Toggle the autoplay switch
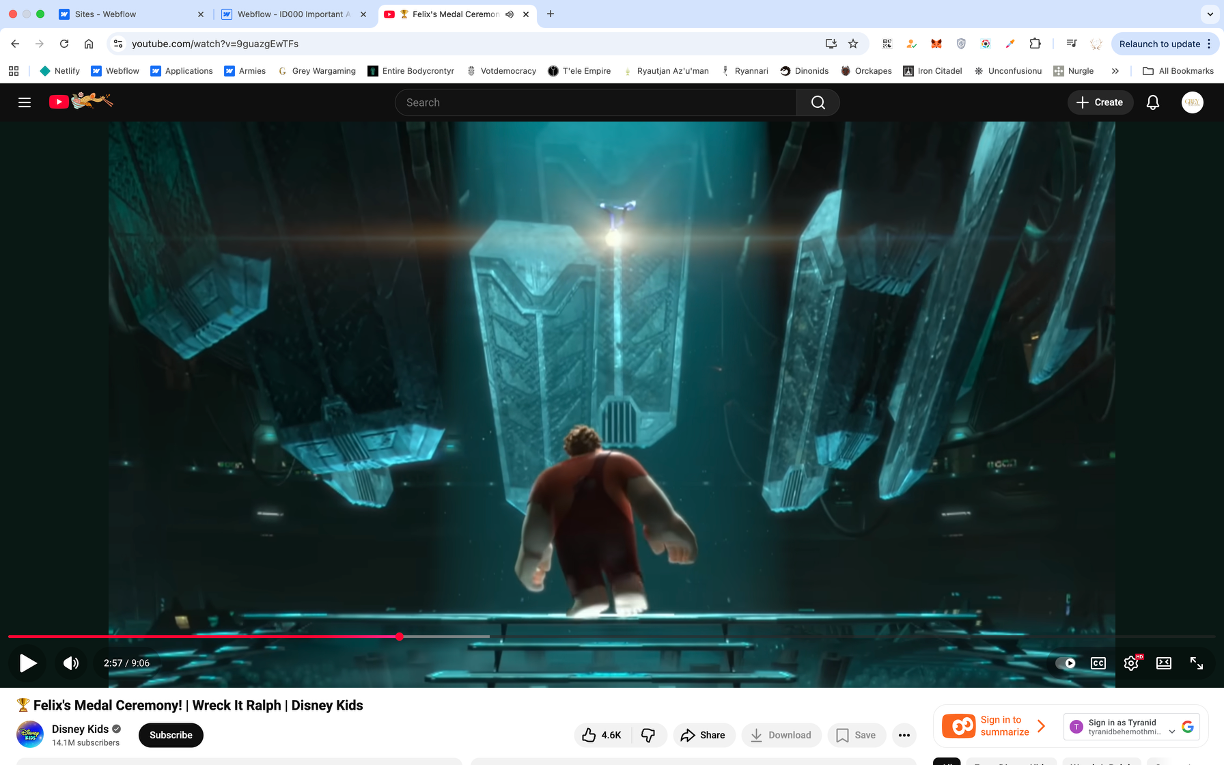The height and width of the screenshot is (766, 1224). (x=1066, y=663)
